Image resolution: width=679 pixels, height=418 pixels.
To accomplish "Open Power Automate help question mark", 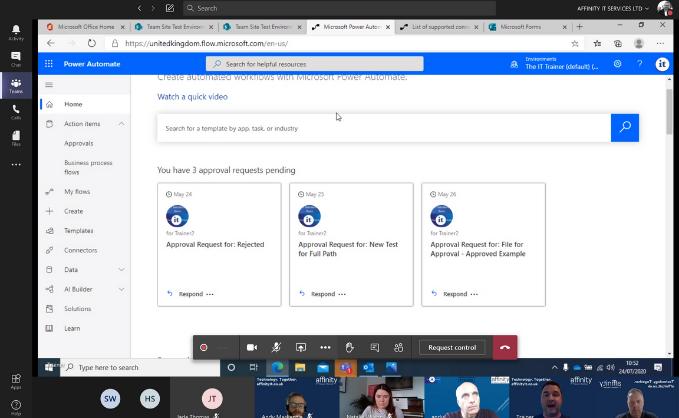I will [640, 64].
